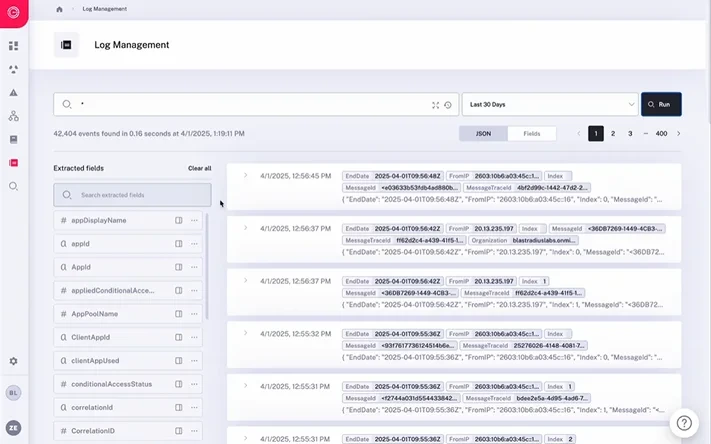Expand the 12:55:32 PM log event

pos(245,333)
